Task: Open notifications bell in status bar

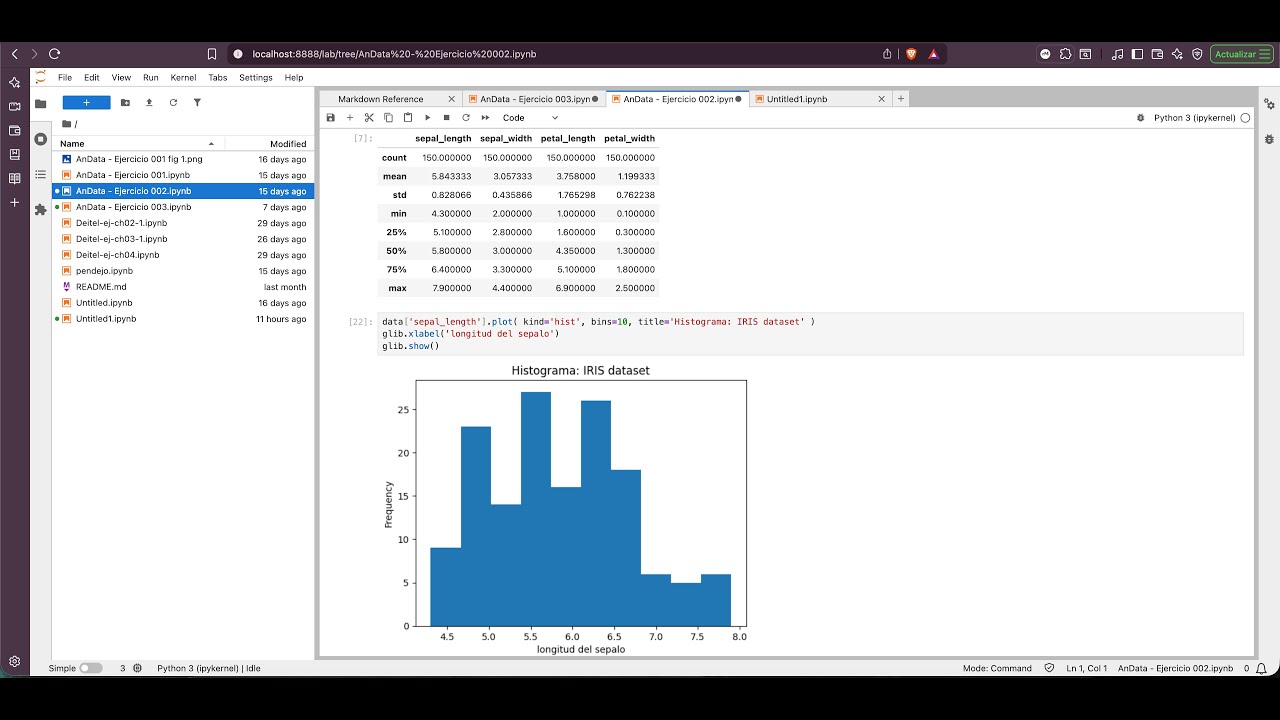Action: point(1263,668)
